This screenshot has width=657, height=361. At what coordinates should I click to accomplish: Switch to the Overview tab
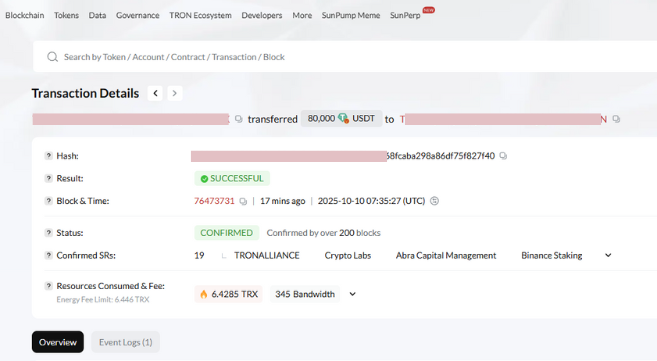58,342
